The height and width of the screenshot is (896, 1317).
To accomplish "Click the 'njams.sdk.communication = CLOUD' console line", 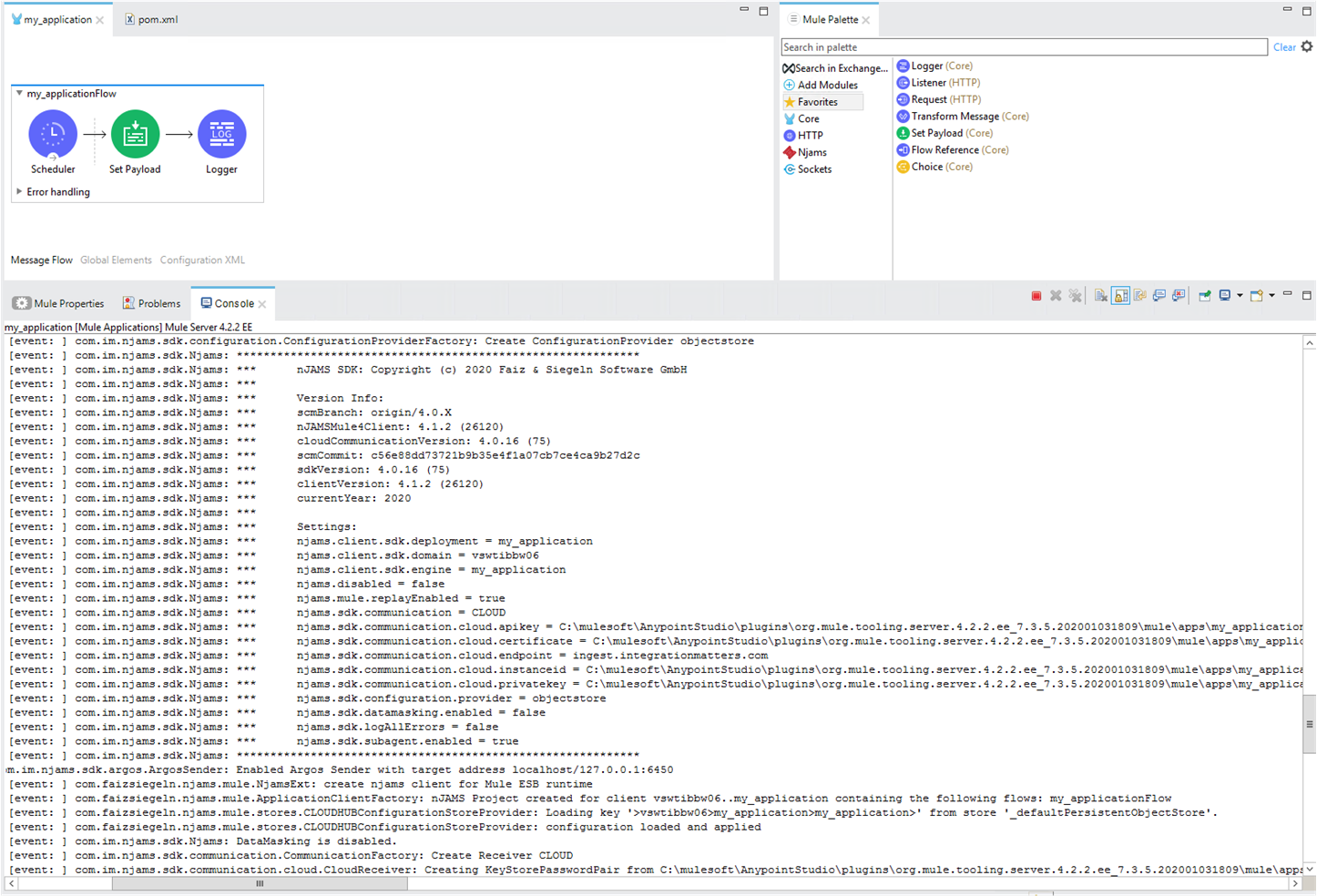I will click(401, 613).
